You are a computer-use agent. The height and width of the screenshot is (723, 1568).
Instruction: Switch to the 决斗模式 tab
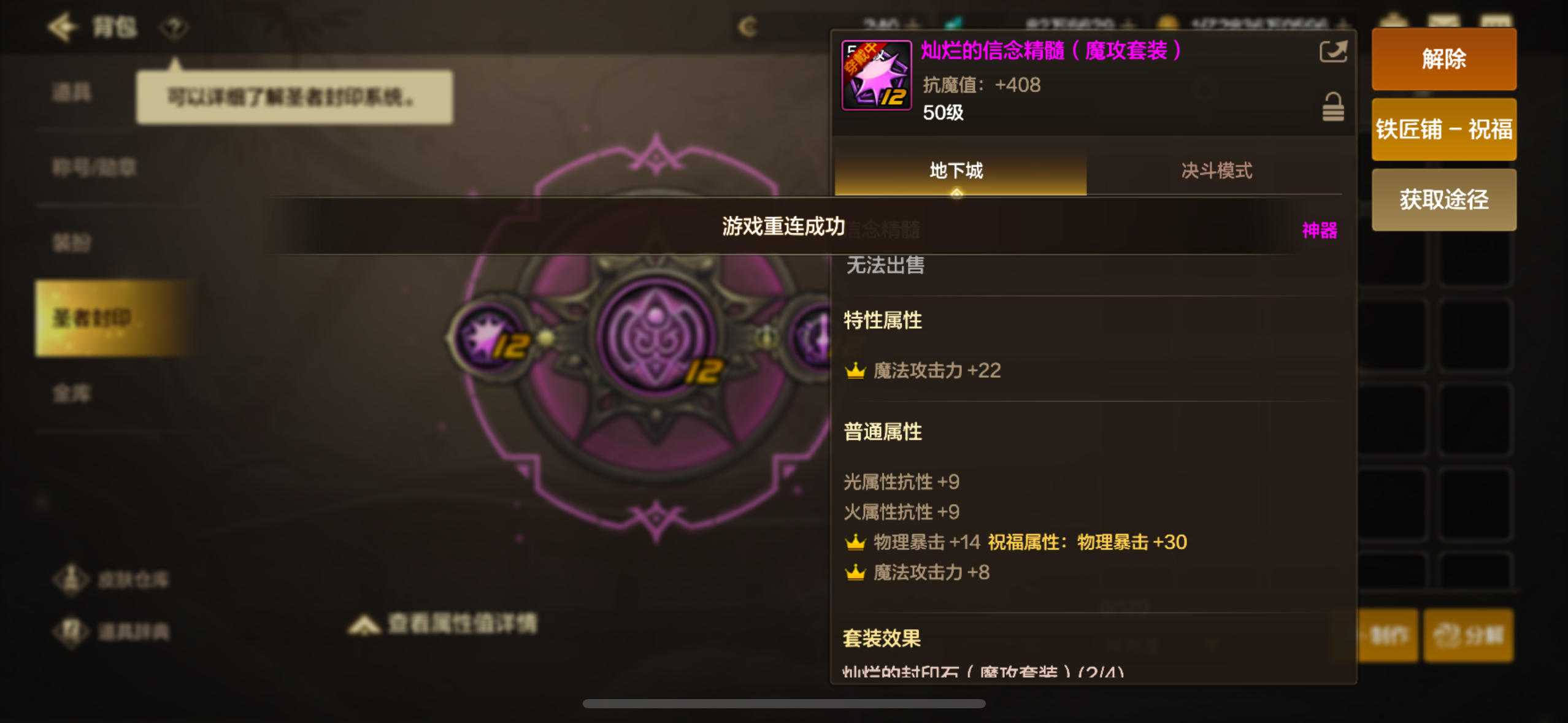(1216, 170)
